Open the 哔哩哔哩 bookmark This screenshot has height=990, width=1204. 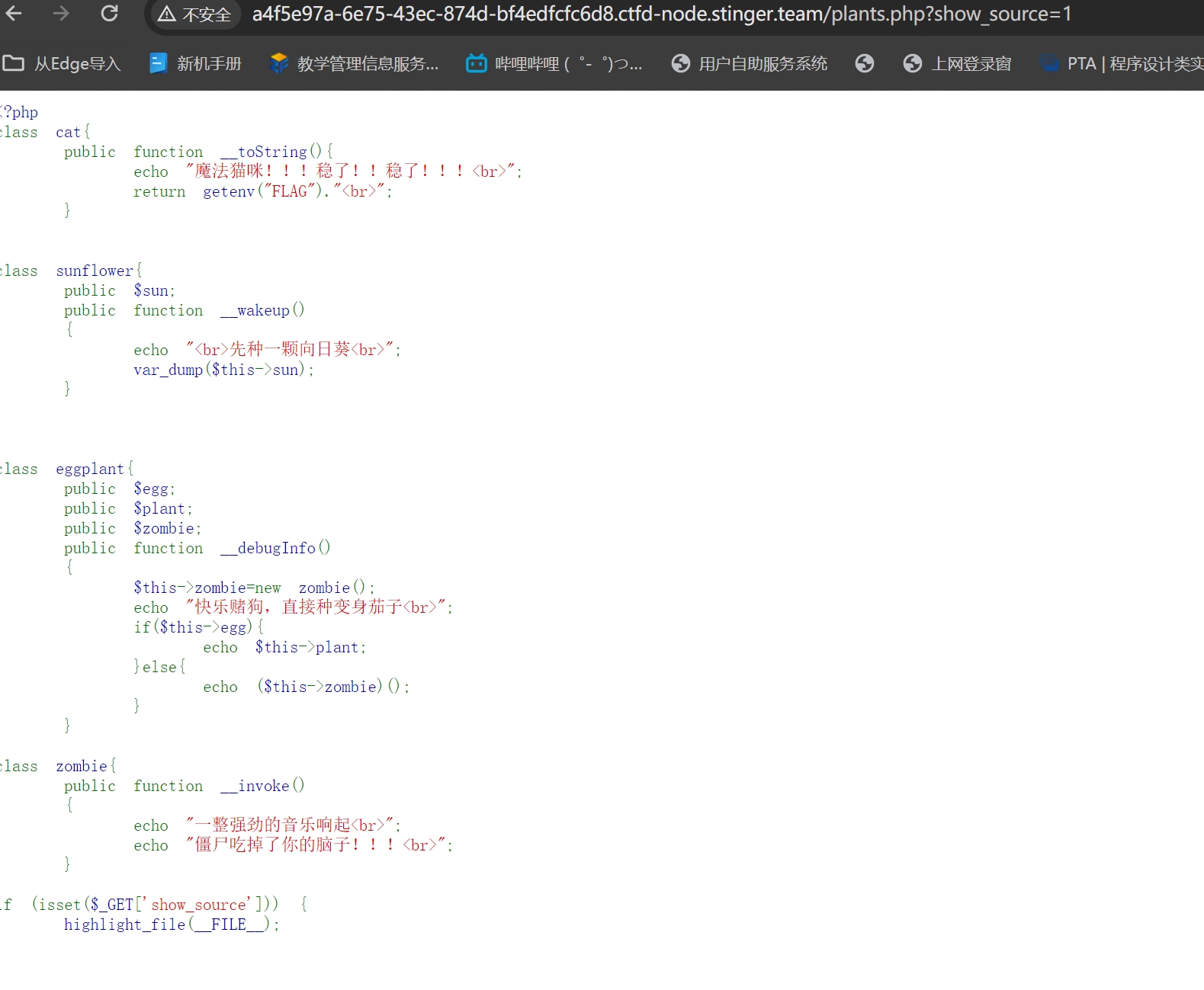point(554,64)
